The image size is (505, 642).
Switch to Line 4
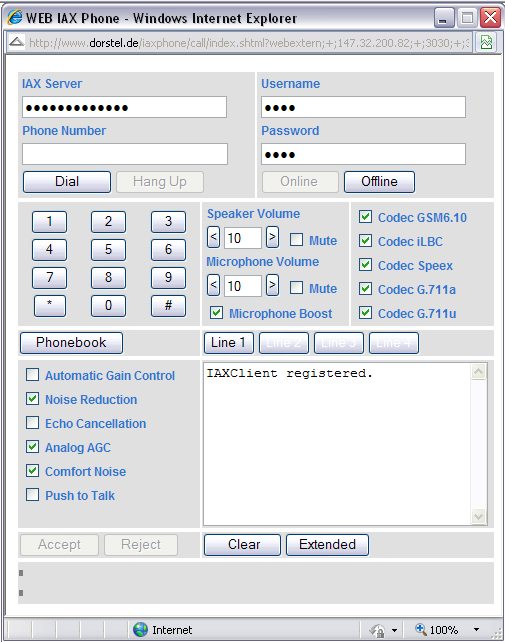click(x=394, y=343)
